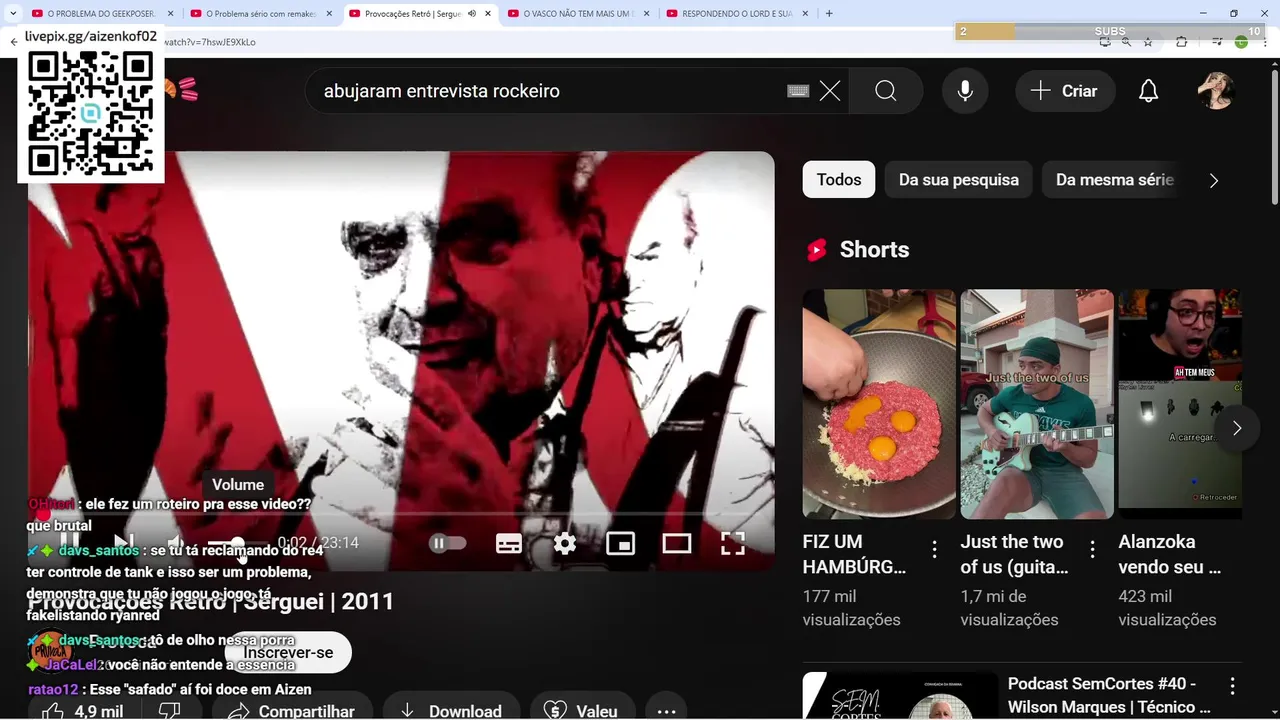Open the account avatar menu
This screenshot has width=1280, height=720.
[1217, 91]
